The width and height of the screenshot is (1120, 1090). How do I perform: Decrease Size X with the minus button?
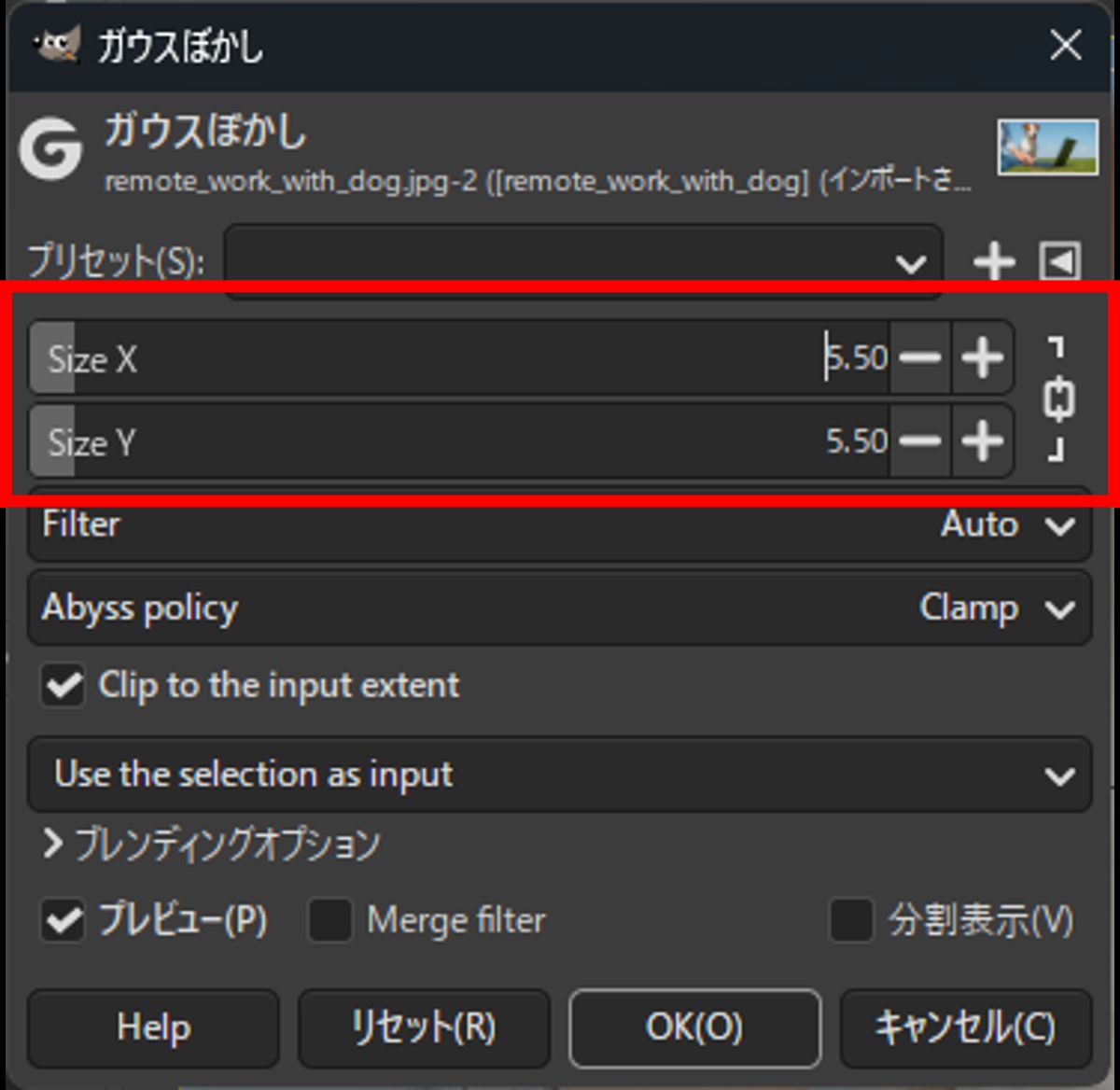(920, 358)
